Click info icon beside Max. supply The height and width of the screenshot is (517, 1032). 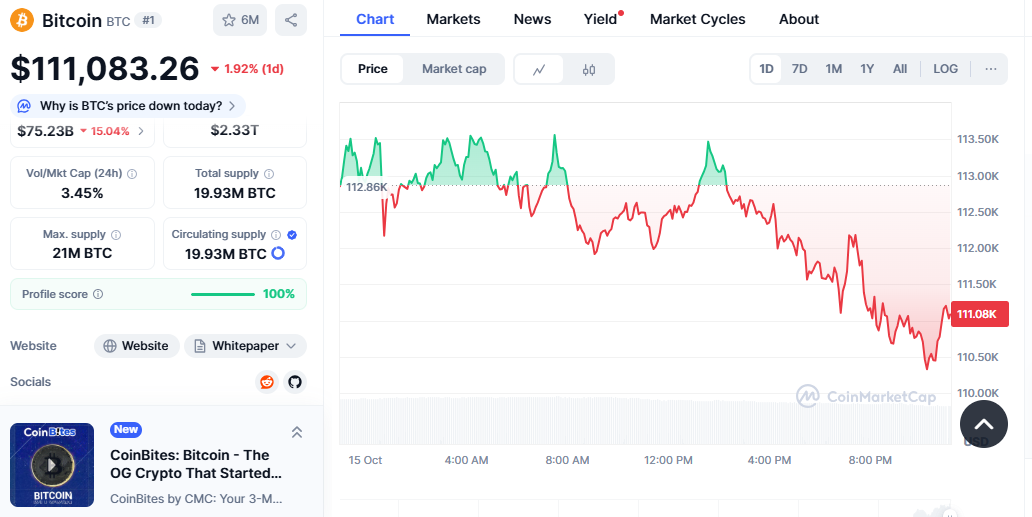tap(116, 235)
